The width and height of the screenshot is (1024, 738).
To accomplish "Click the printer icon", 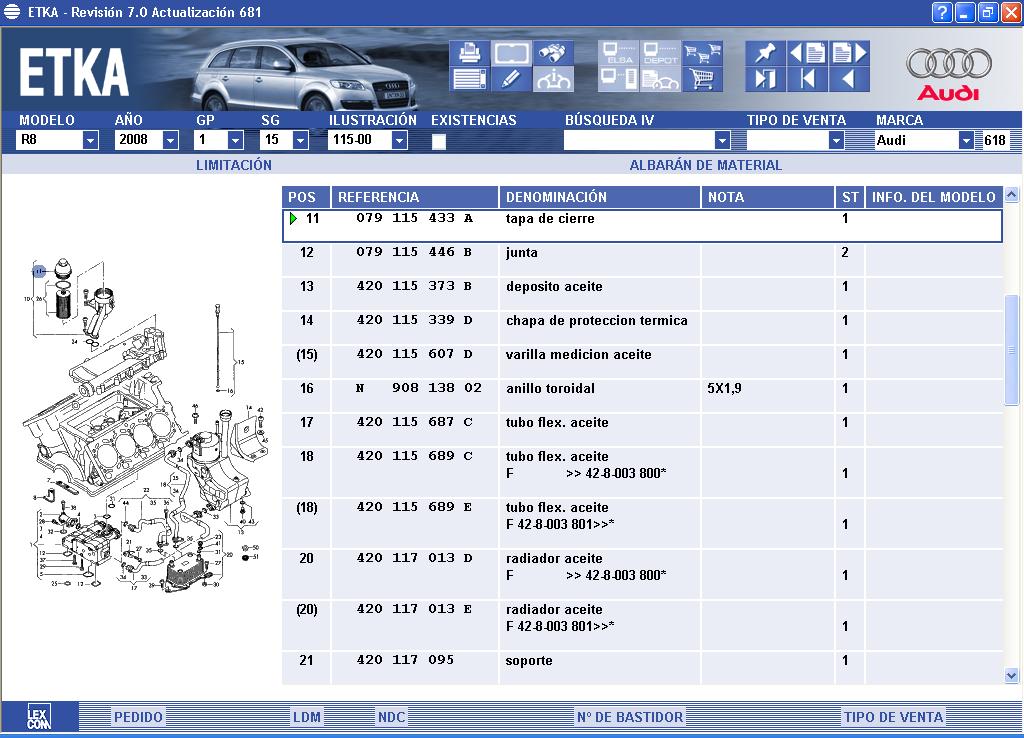I will [x=469, y=52].
